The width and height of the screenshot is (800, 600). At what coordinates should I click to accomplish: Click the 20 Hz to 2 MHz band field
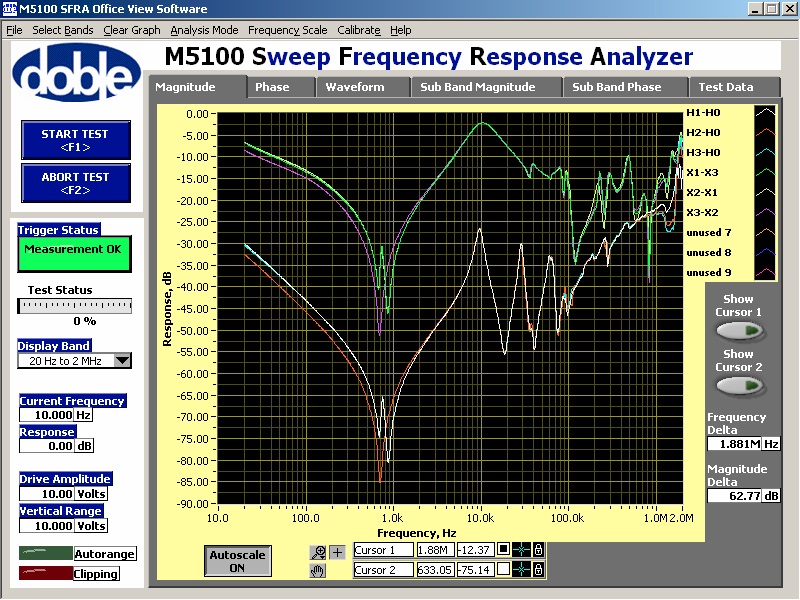(66, 361)
